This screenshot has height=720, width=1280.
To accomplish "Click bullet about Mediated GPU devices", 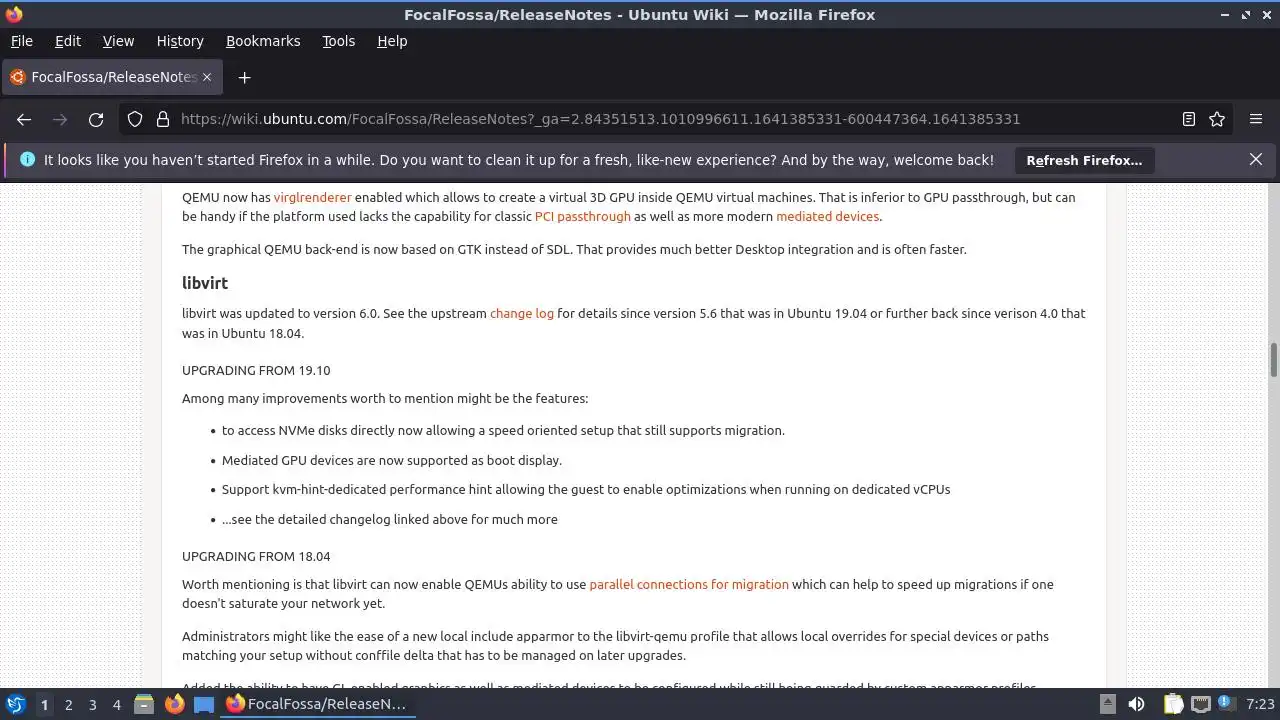I will (392, 460).
